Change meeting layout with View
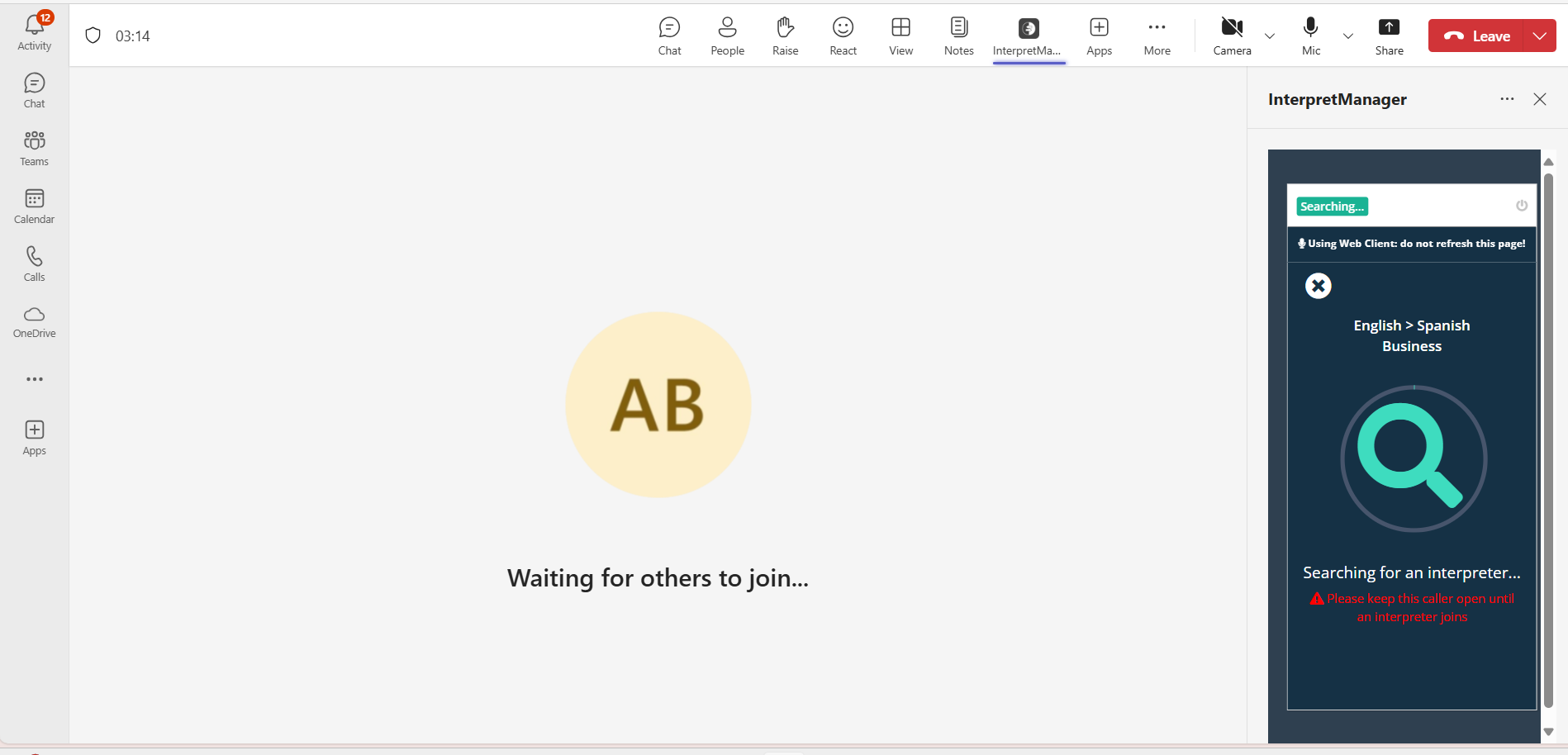The image size is (1568, 755). [x=900, y=36]
